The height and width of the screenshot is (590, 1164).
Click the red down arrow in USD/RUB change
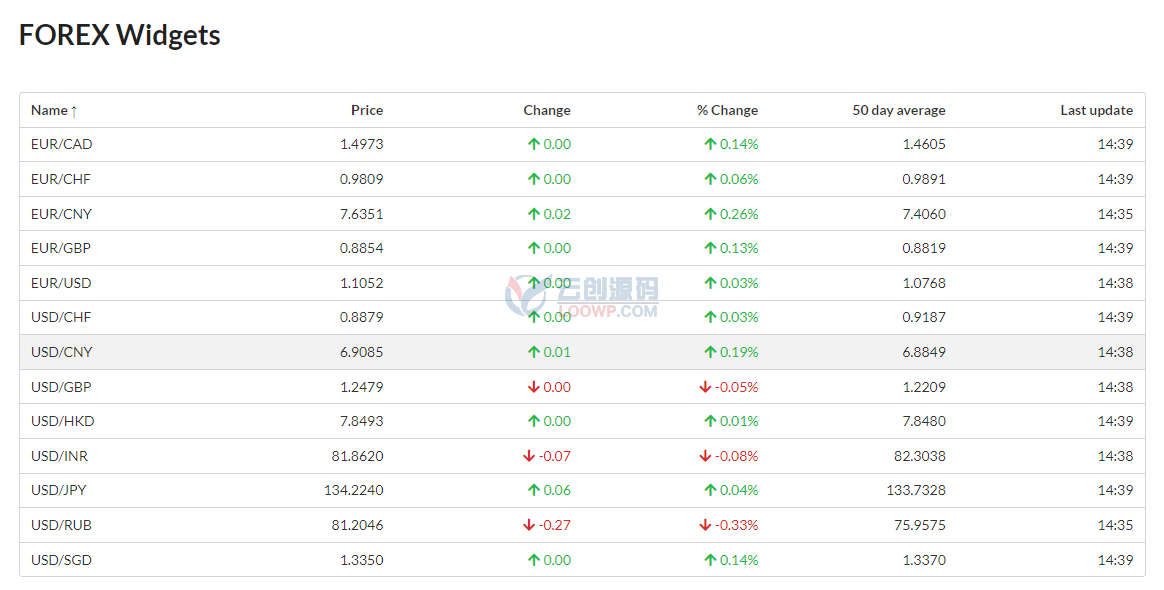529,525
